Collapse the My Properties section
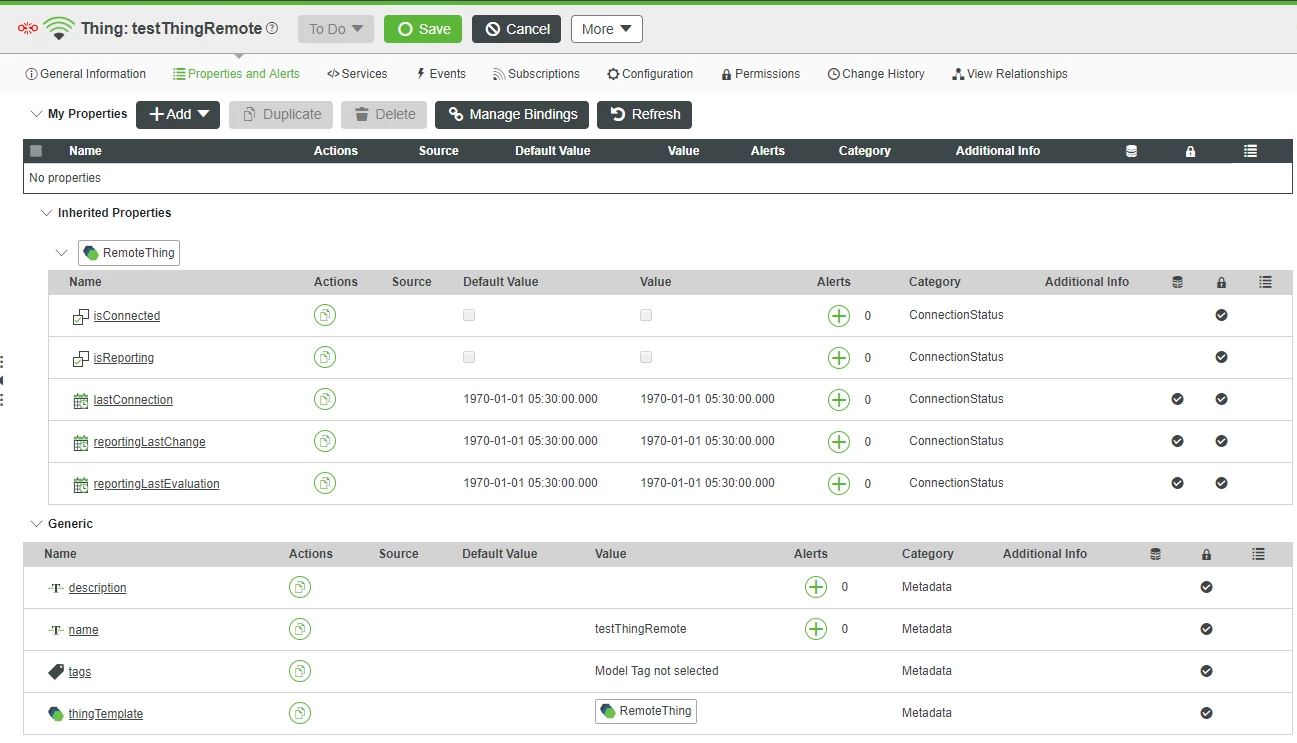This screenshot has height=743, width=1297. (x=37, y=114)
